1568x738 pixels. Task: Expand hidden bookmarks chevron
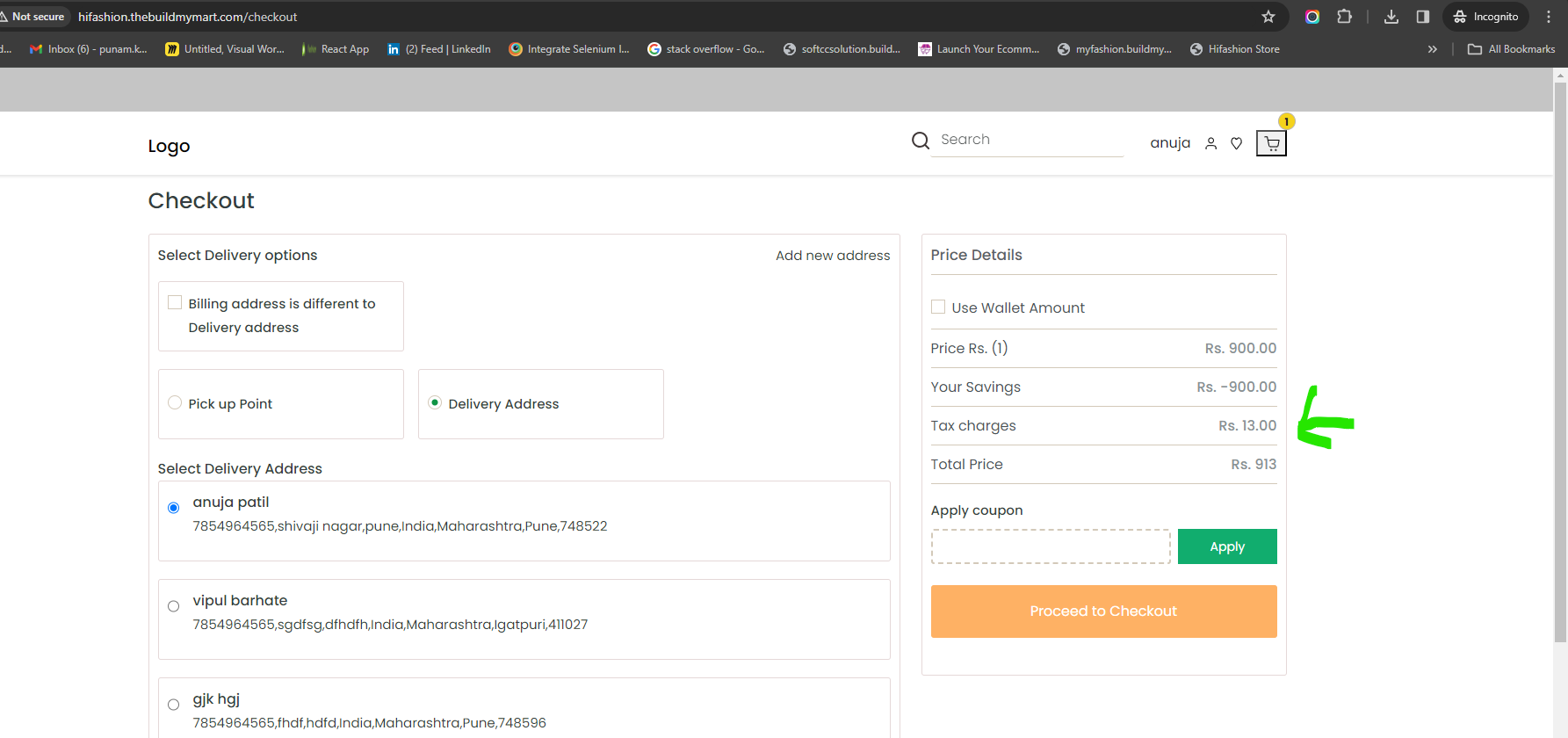(1433, 49)
